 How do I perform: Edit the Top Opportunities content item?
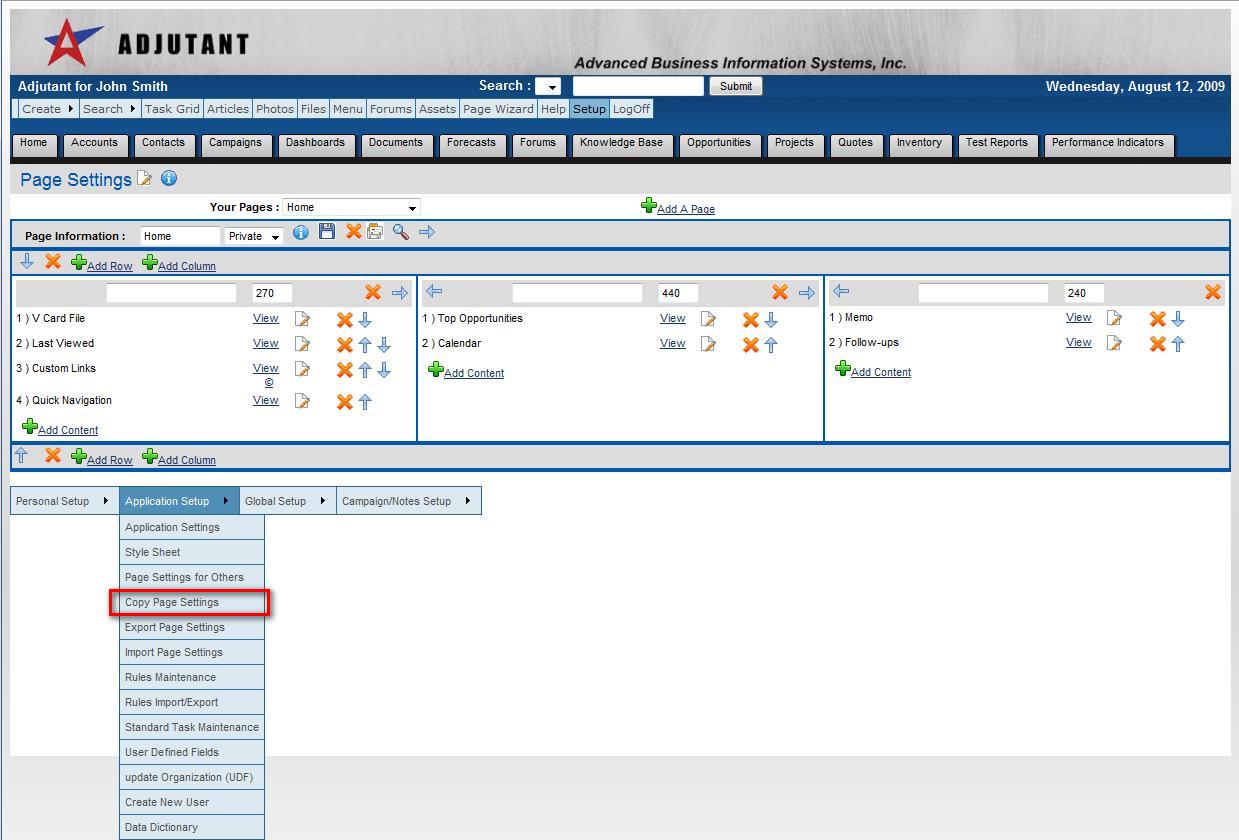(708, 319)
